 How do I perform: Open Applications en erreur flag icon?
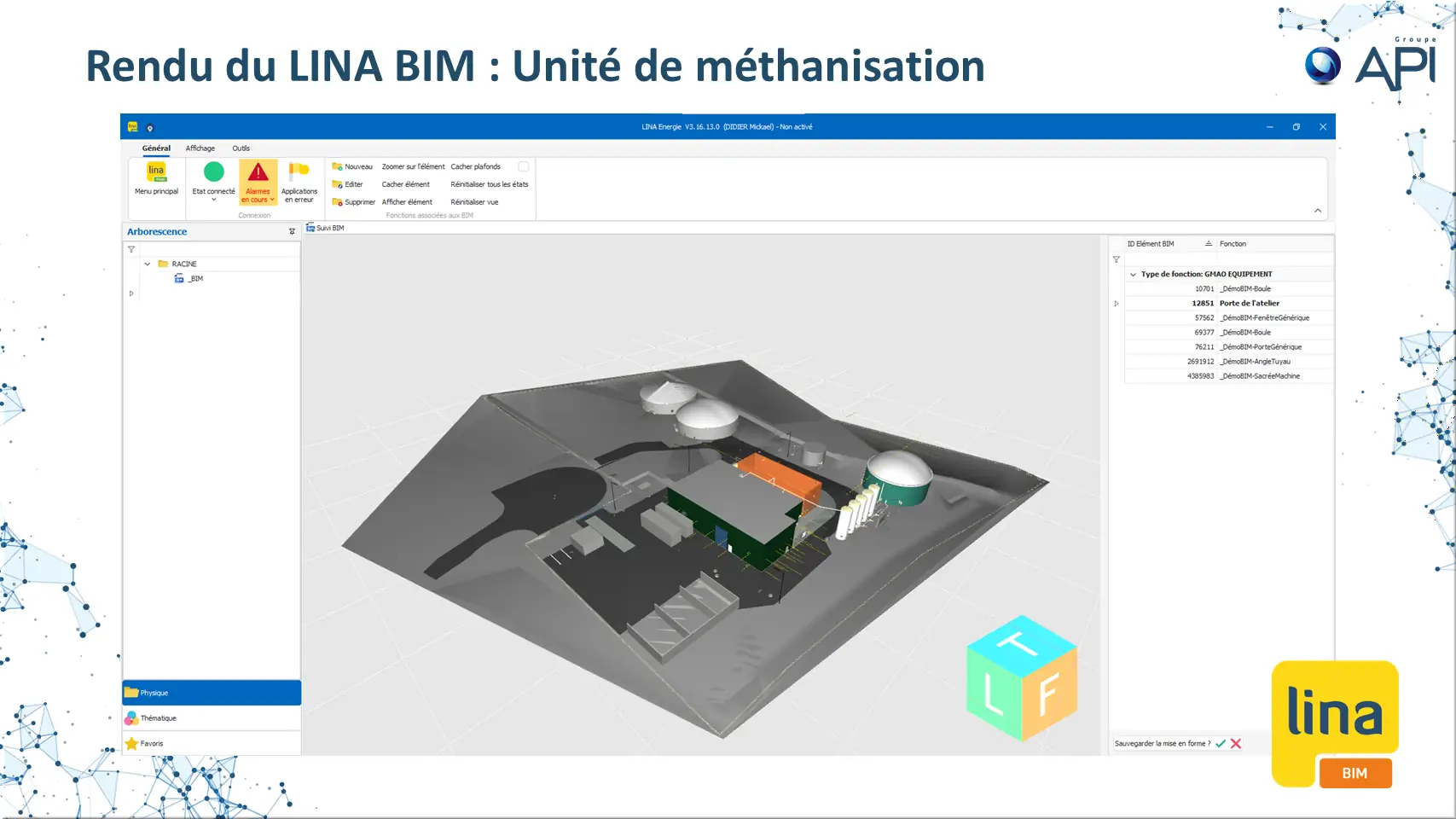pyautogui.click(x=299, y=171)
